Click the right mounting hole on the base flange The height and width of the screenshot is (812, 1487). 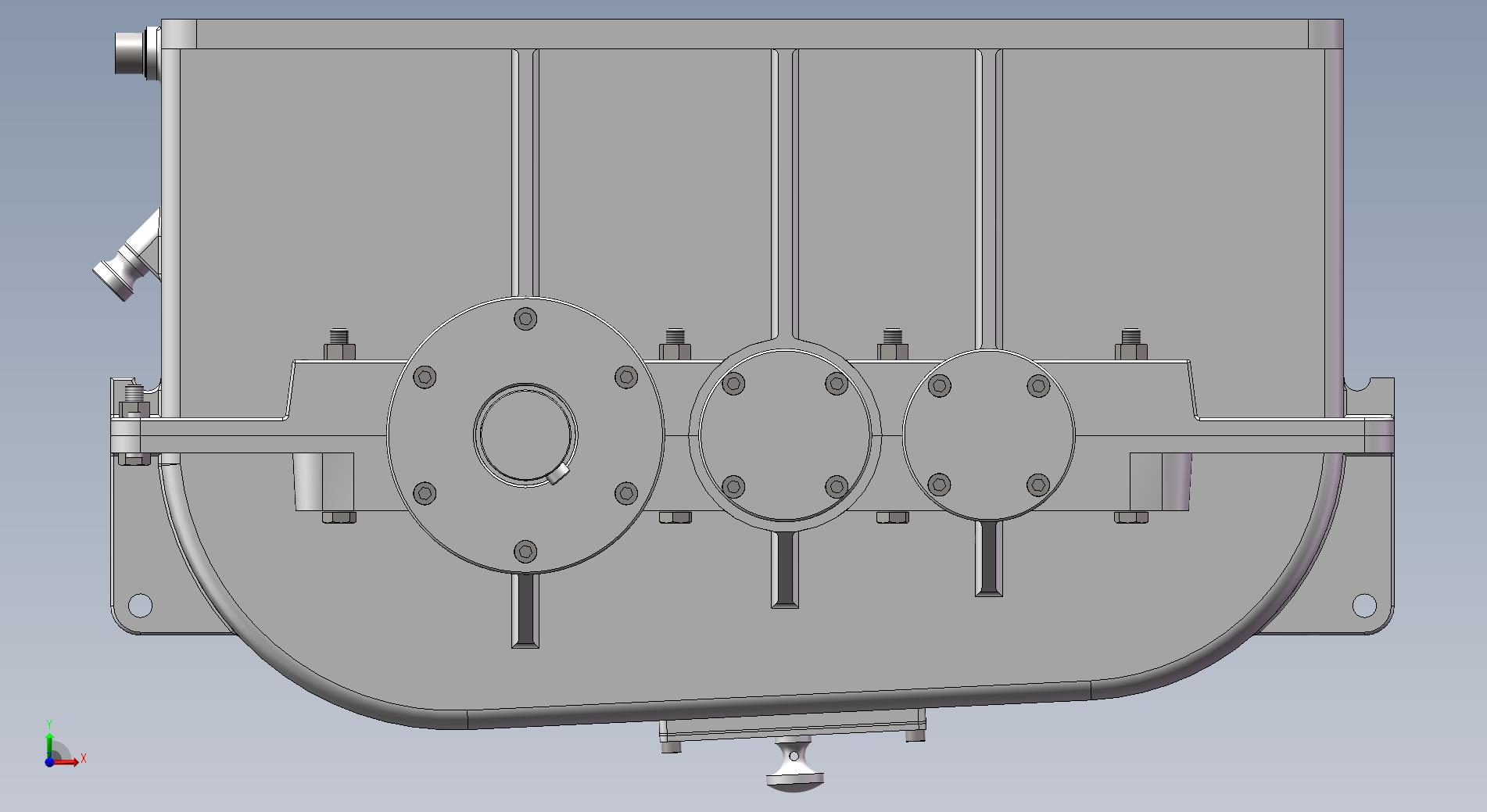(1363, 604)
